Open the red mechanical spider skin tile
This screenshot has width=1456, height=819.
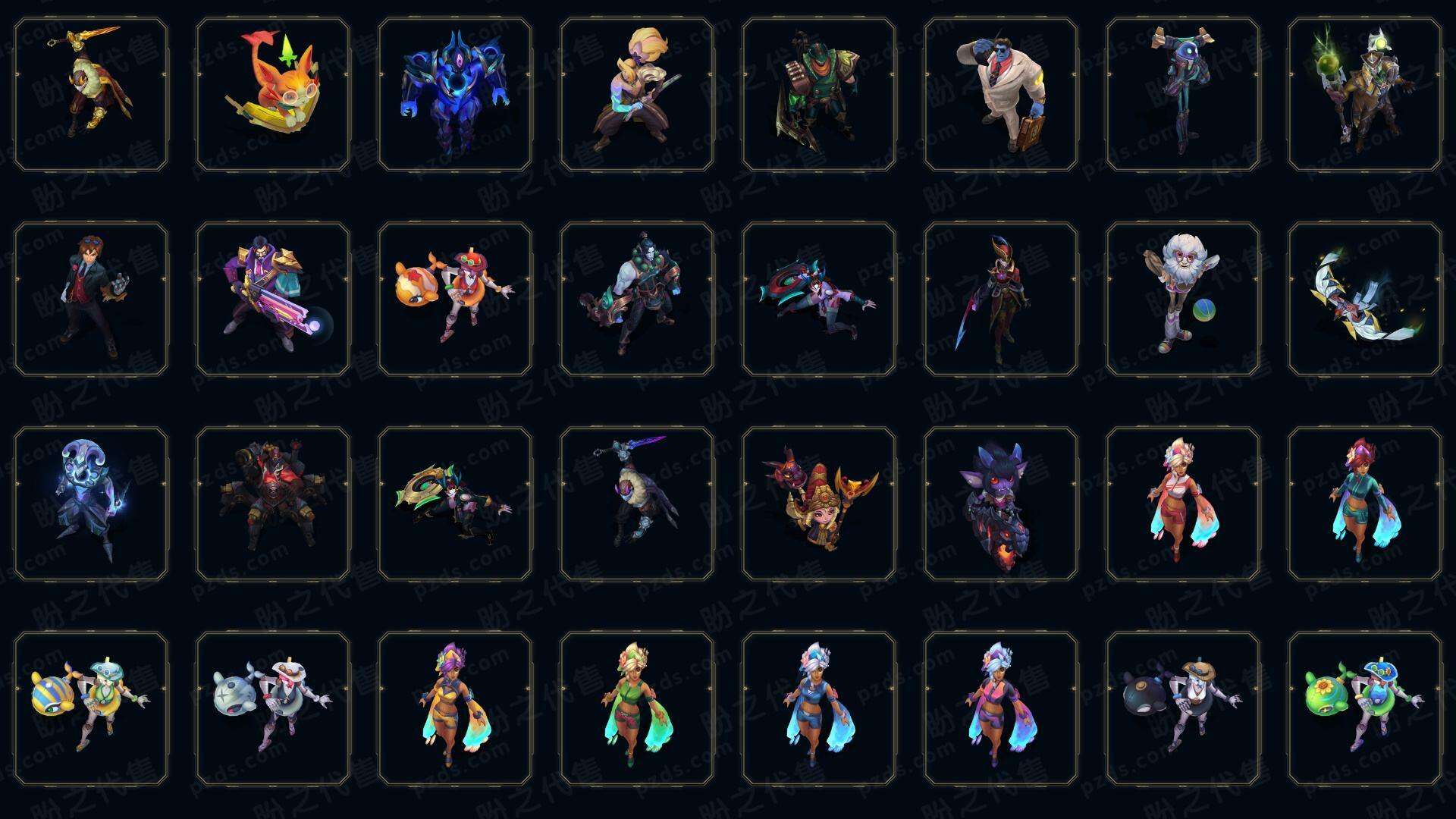pos(273,504)
